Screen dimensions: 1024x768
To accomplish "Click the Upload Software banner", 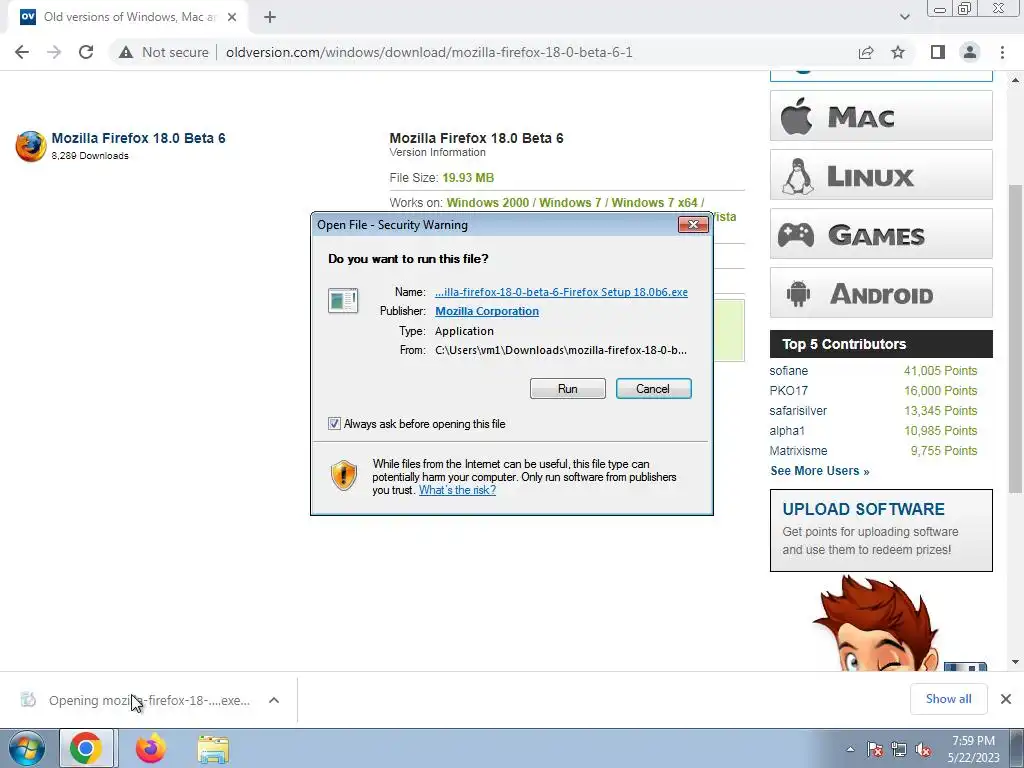I will [x=881, y=530].
